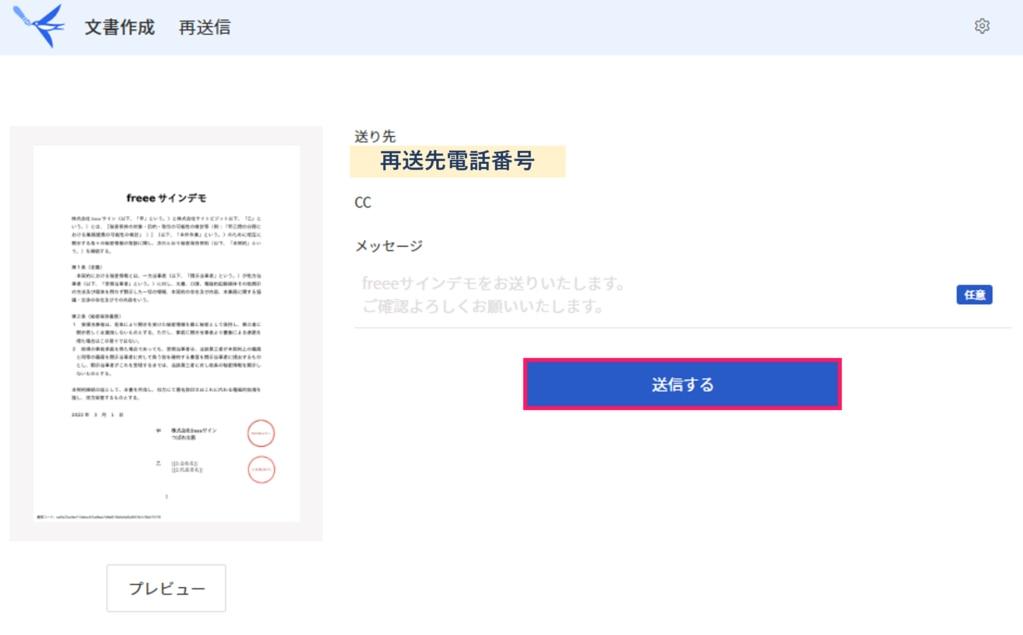Screen dimensions: 1023x635
Task: Open settings via the gear icon
Action: [982, 26]
